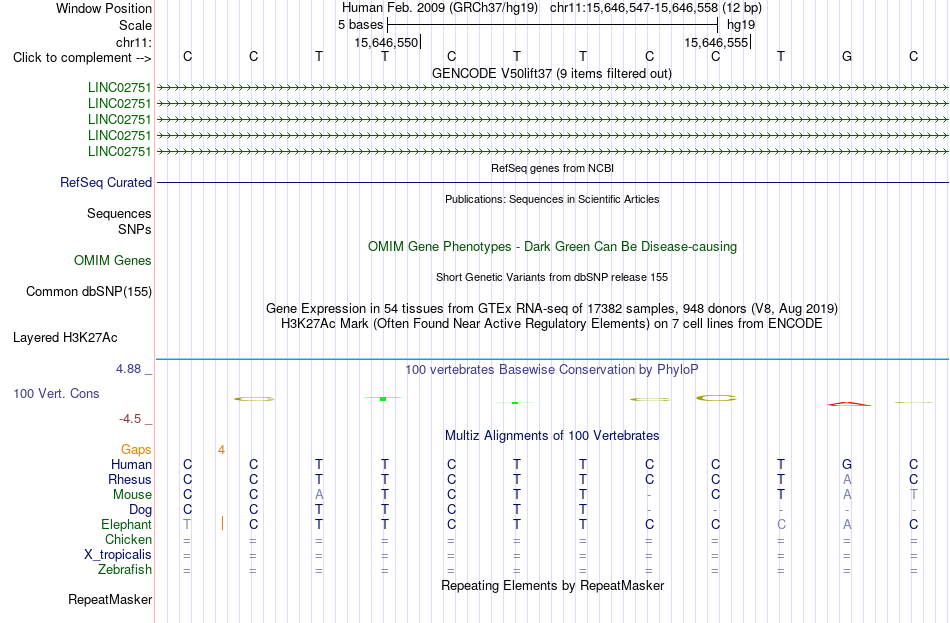Click the "-4.5" PhyloP lower limit value

coord(130,419)
